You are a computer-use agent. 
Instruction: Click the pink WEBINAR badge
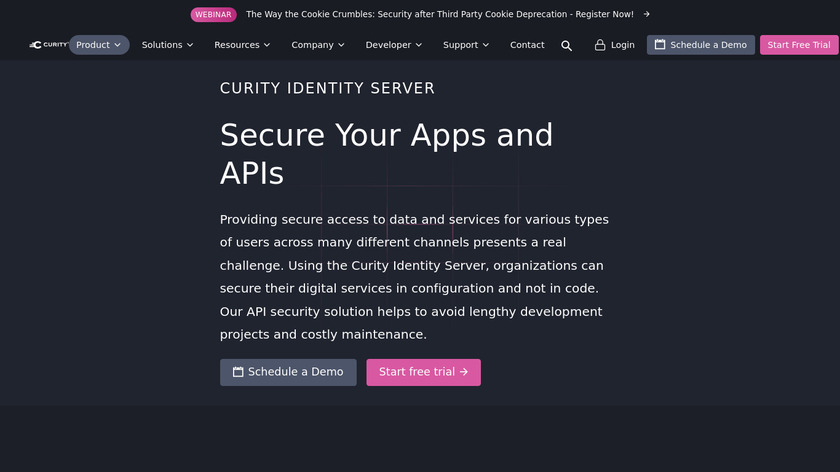pyautogui.click(x=213, y=14)
